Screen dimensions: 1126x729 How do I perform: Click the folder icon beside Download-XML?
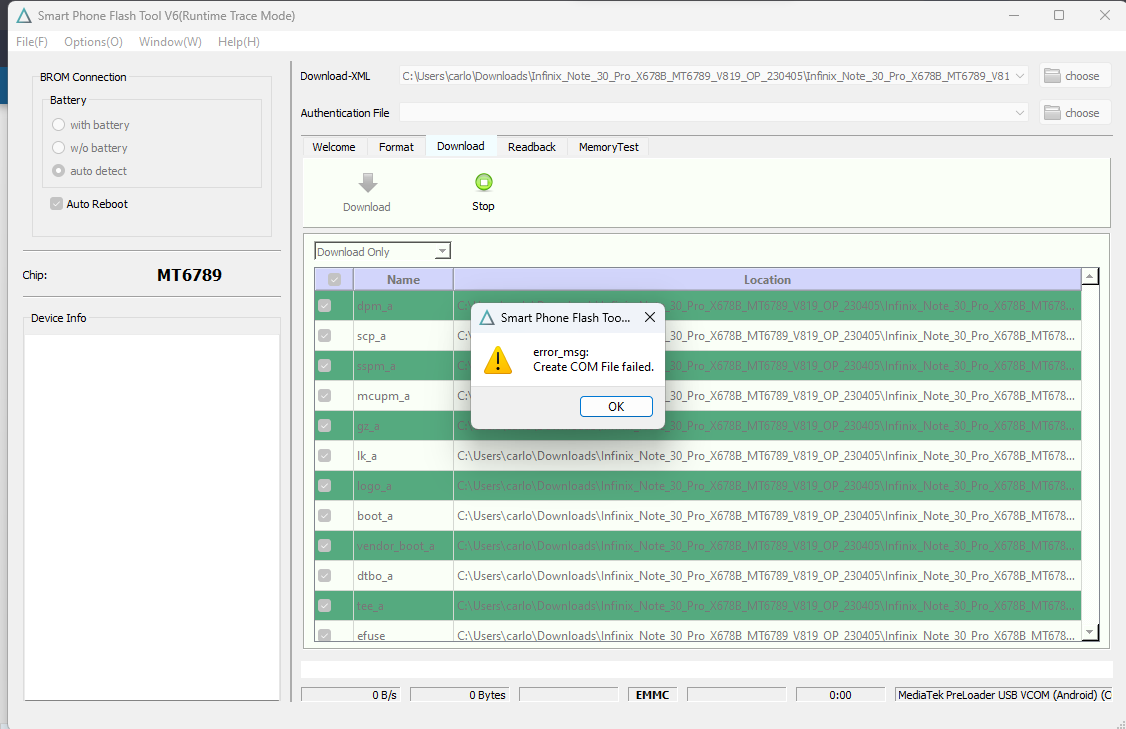point(1052,75)
